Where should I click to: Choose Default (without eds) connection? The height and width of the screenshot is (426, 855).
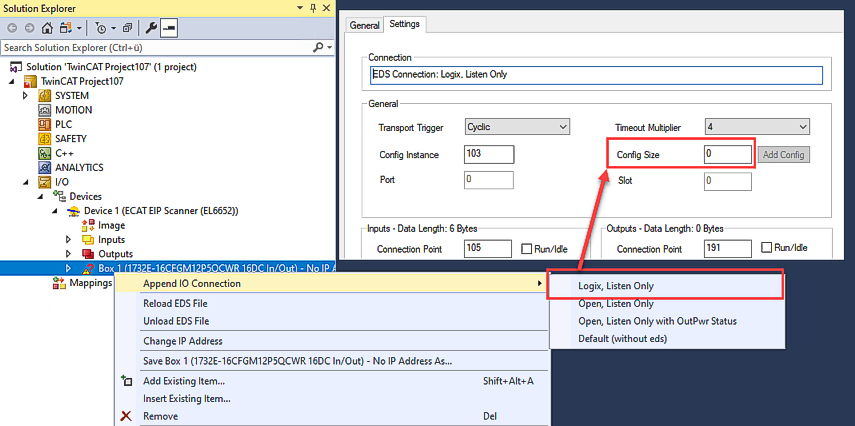(666, 339)
